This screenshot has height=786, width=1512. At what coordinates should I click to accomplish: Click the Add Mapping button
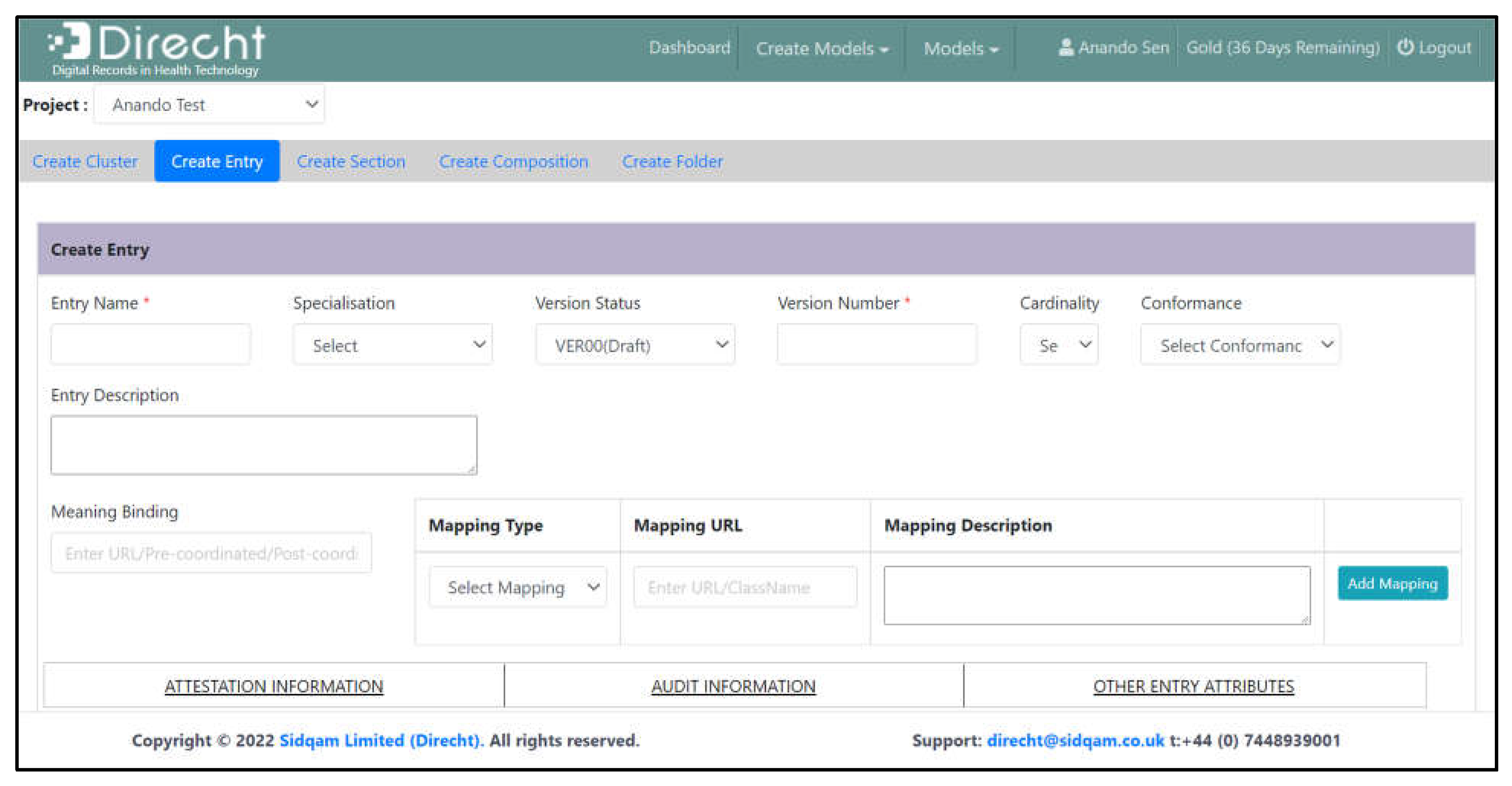[1392, 583]
